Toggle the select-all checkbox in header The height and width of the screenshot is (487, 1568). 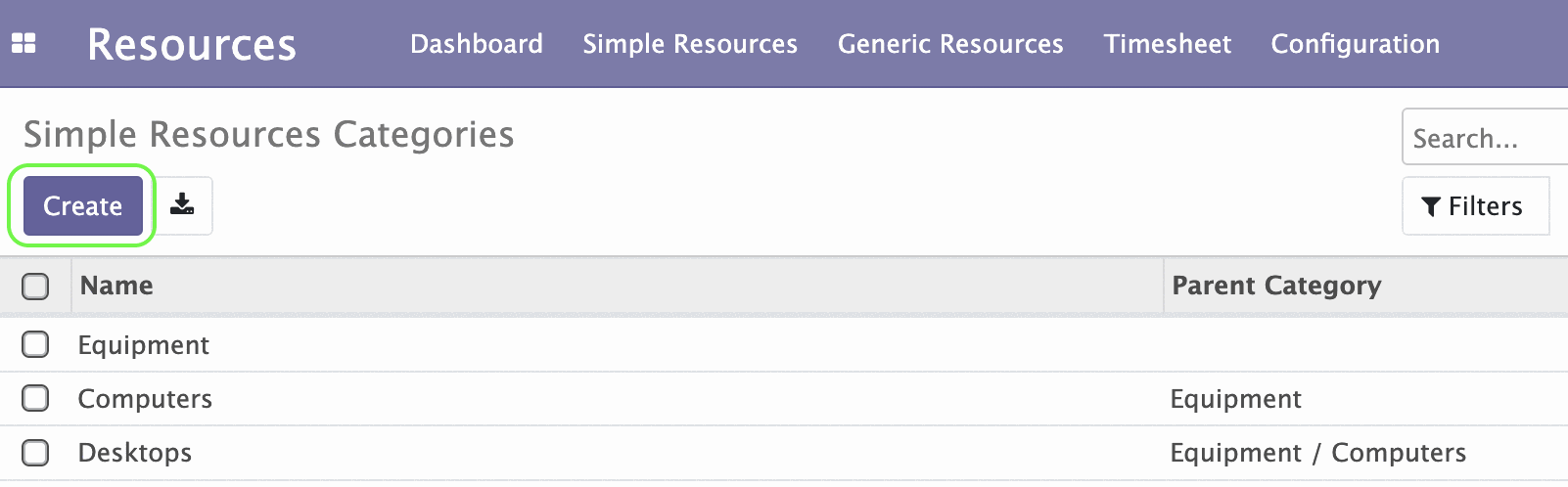[35, 287]
